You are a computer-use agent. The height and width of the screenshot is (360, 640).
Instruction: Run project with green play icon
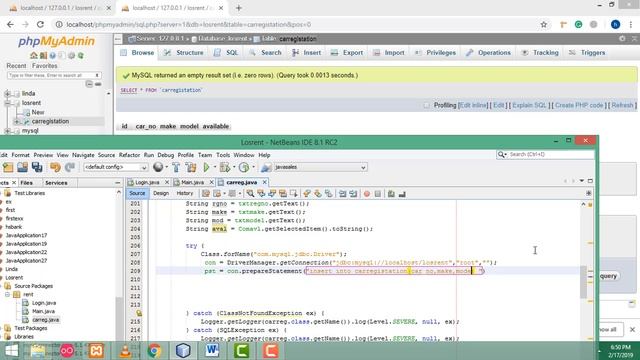tap(206, 167)
